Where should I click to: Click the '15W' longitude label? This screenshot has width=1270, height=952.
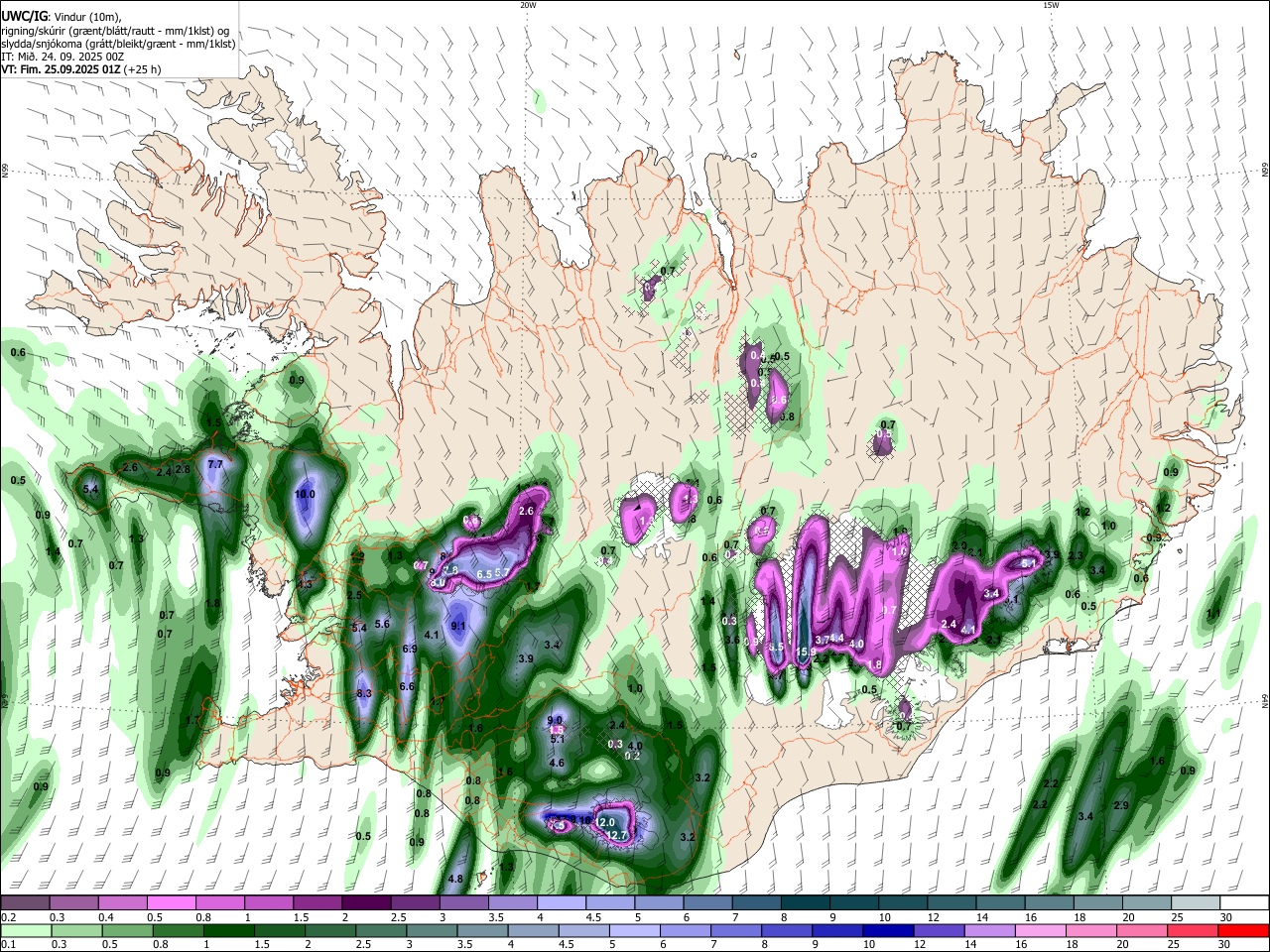tap(1051, 5)
